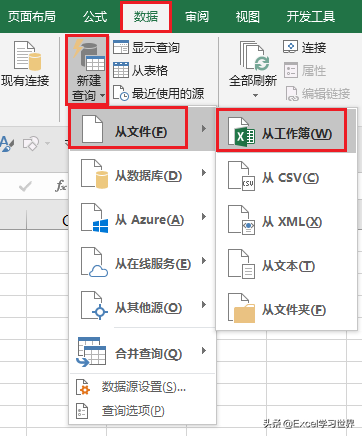Image resolution: width=362 pixels, height=436 pixels.
Task: Expand the 从其他源 submenu arrow
Action: point(204,305)
